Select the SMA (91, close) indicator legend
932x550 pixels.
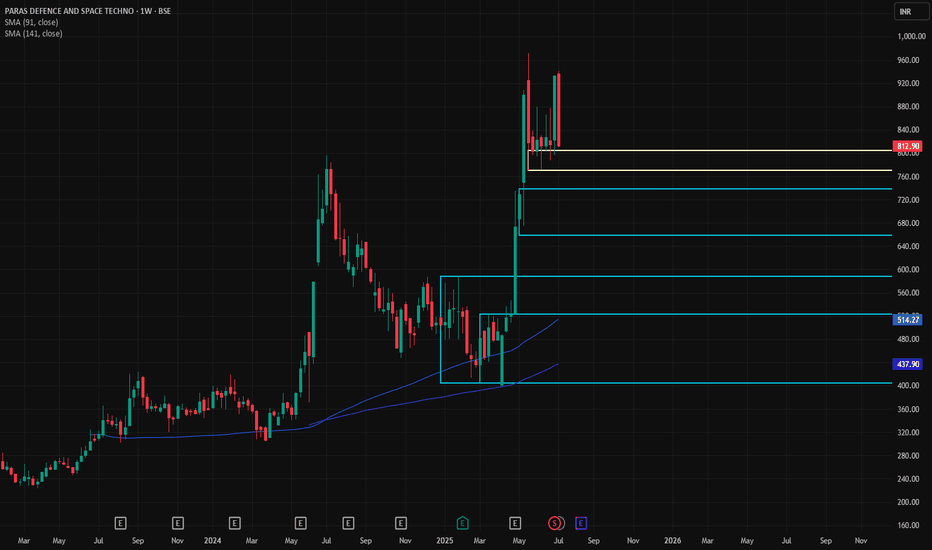(x=32, y=23)
